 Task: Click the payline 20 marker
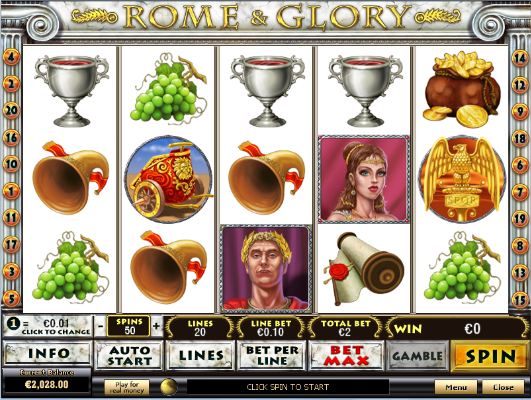pos(11,110)
